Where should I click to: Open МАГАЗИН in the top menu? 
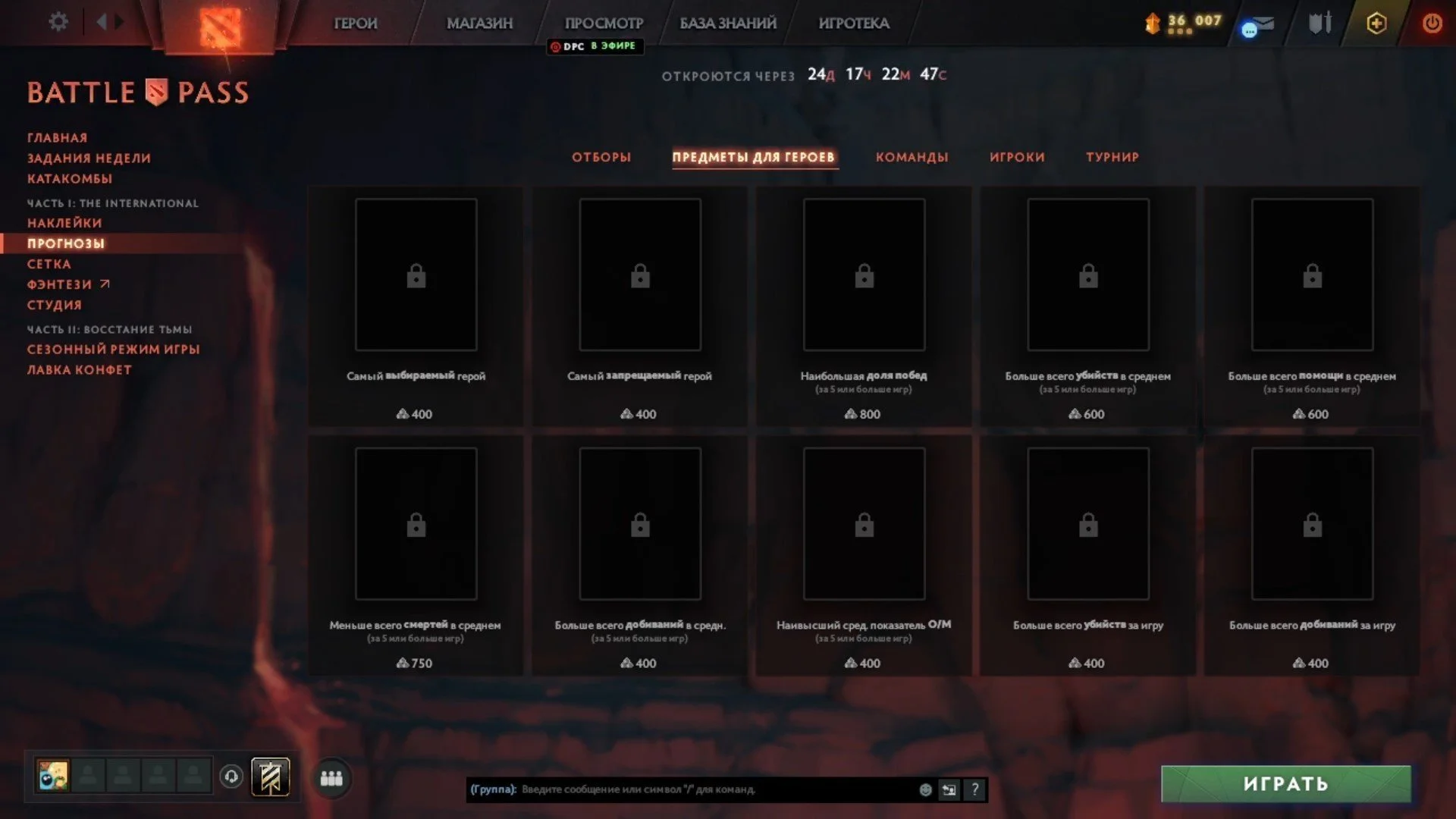tap(479, 23)
